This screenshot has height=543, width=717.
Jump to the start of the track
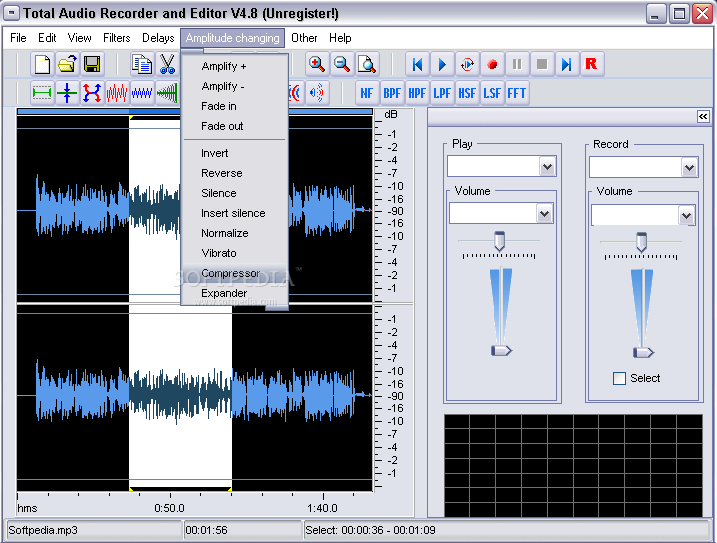pos(417,64)
